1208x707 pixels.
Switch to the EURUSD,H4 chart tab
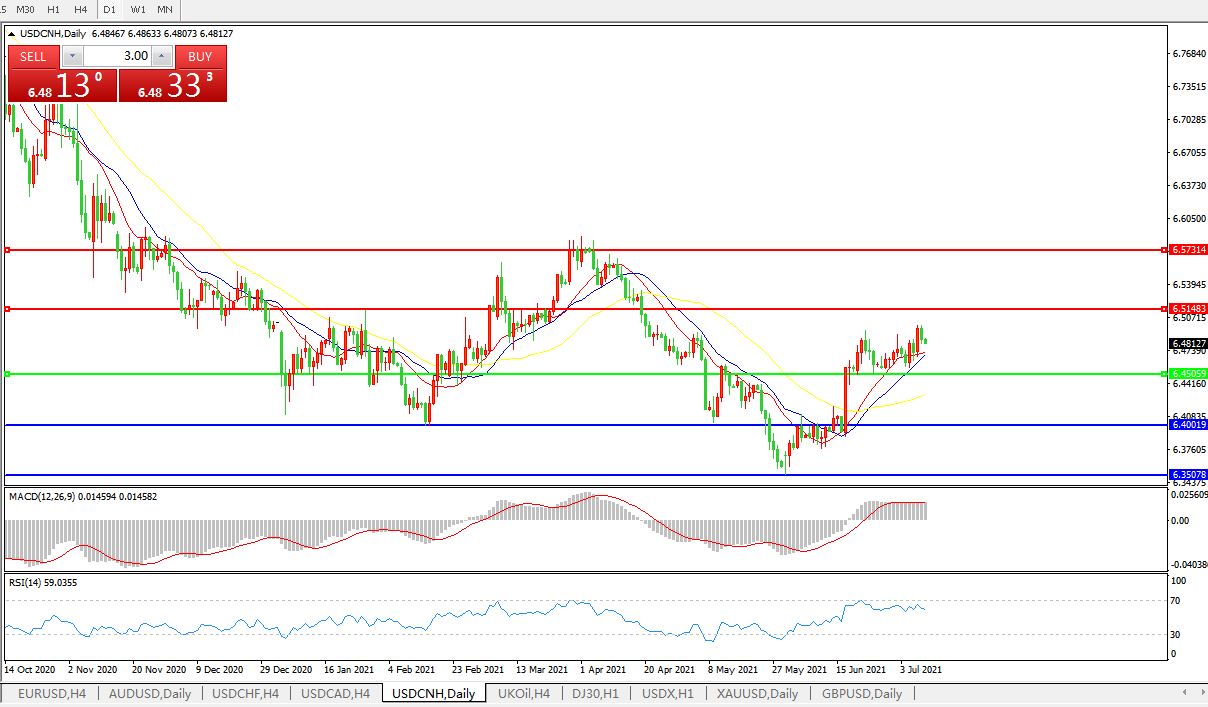tap(52, 693)
